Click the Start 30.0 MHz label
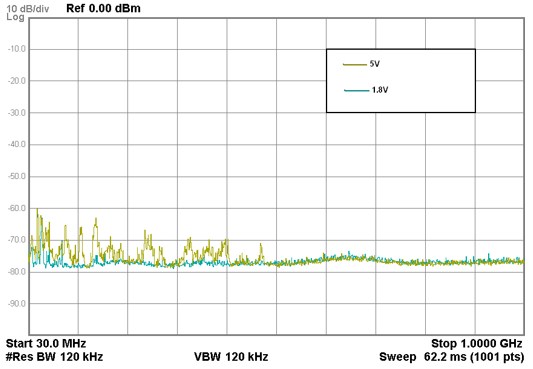 (x=46, y=344)
